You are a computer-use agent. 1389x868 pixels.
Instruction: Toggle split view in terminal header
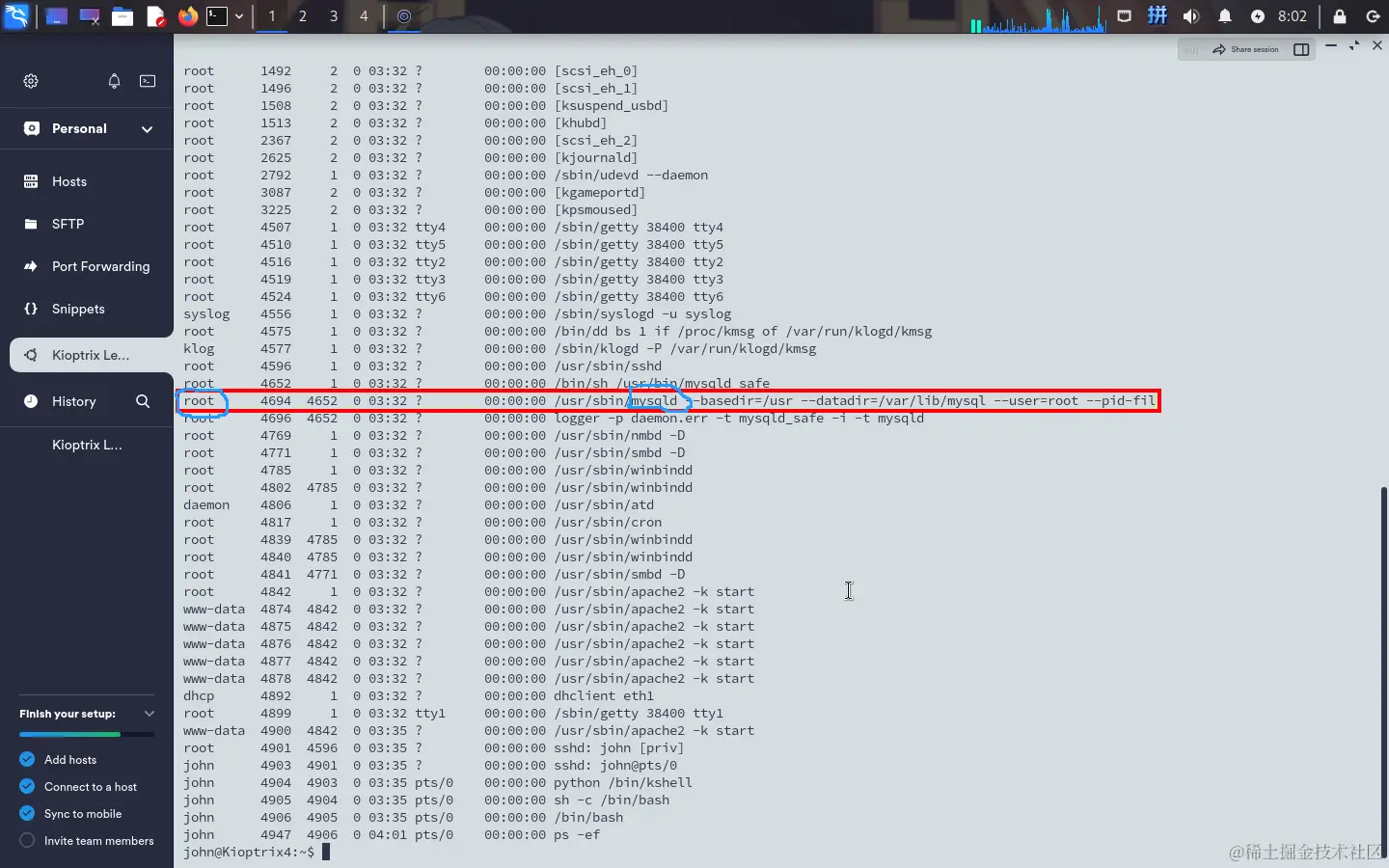pyautogui.click(x=1301, y=49)
